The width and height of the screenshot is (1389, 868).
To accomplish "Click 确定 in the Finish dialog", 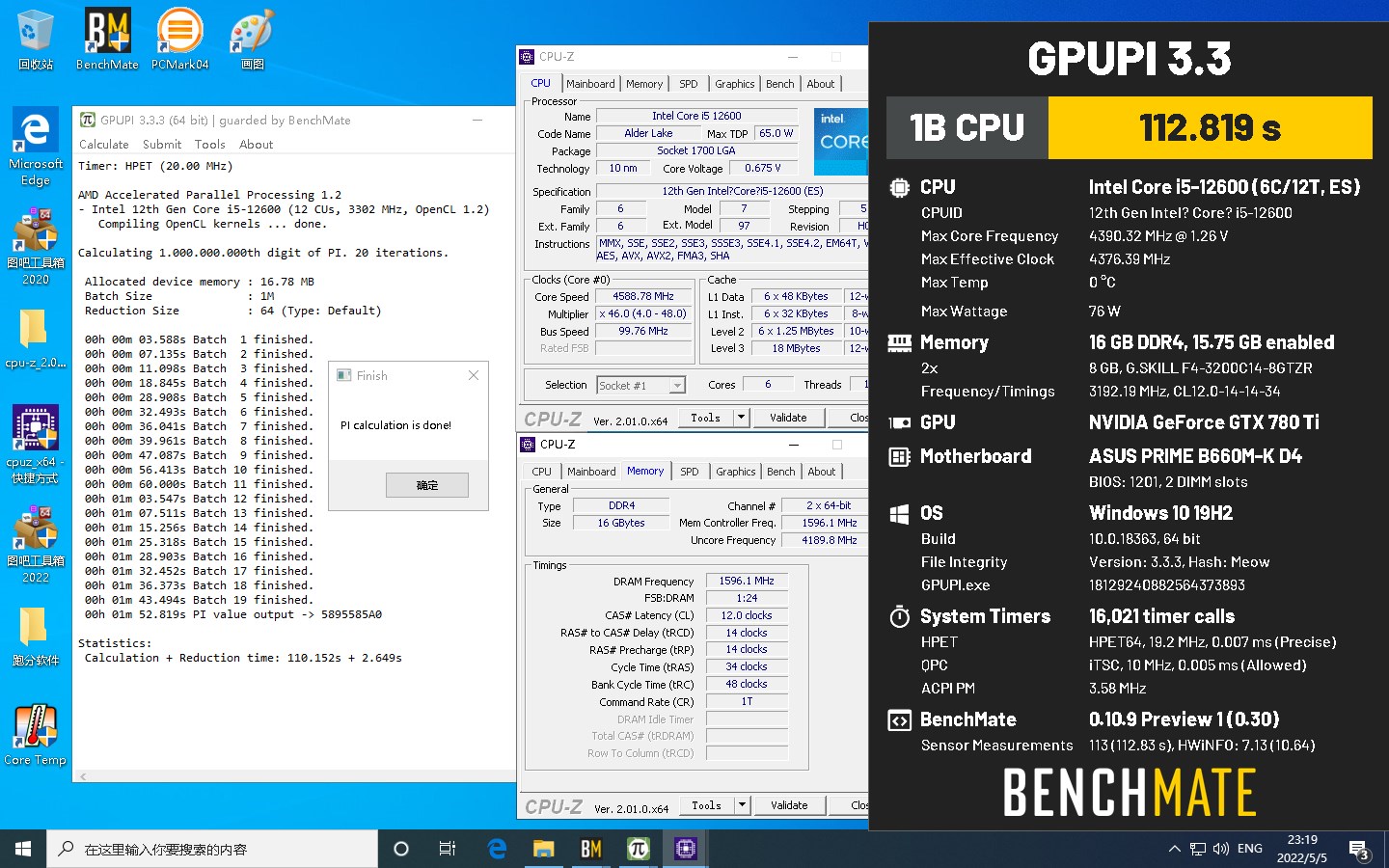I will tap(427, 485).
